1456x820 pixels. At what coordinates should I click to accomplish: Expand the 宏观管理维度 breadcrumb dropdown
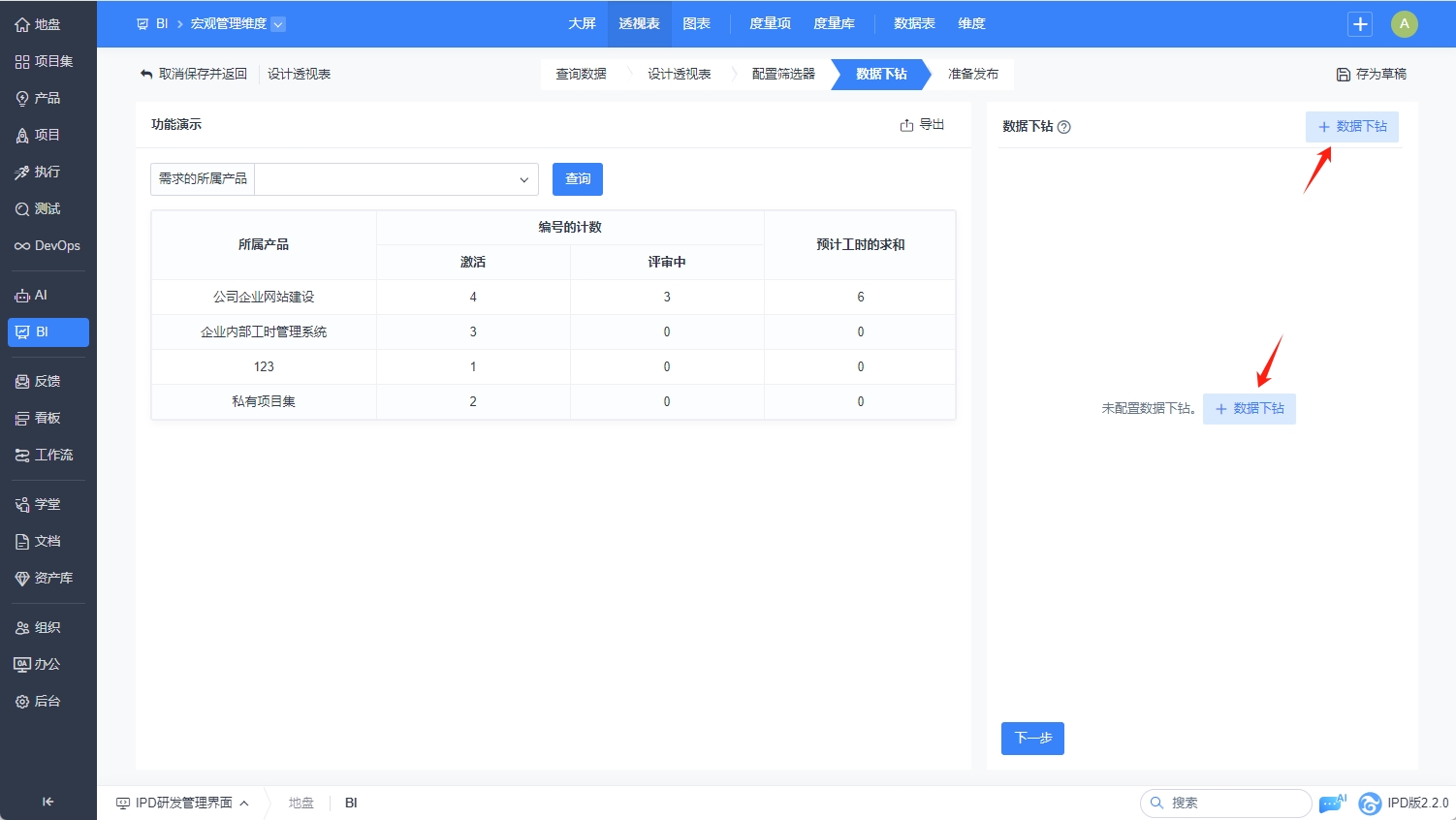tap(278, 24)
